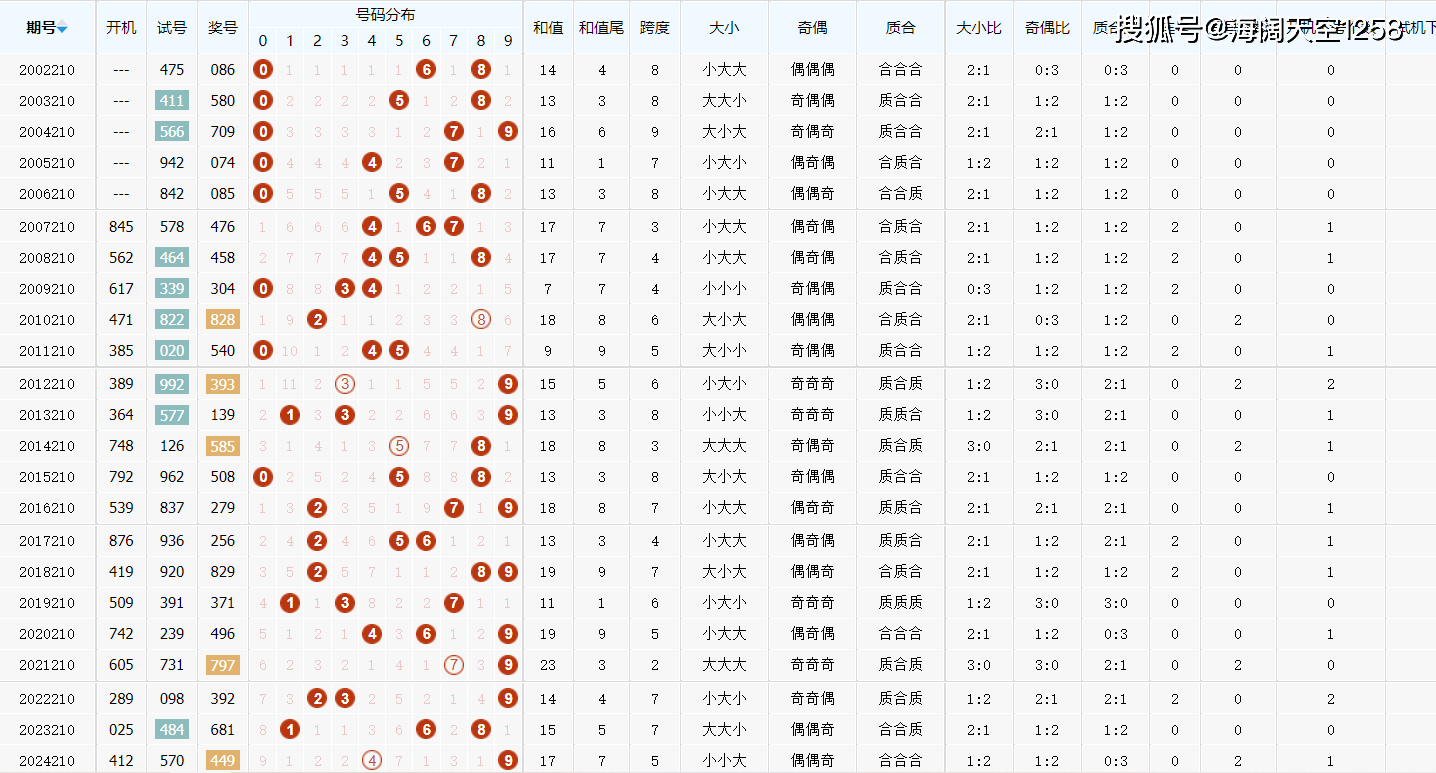1436x773 pixels.
Task: Click hollow circled 7 in row 2021210
Action: (x=453, y=665)
